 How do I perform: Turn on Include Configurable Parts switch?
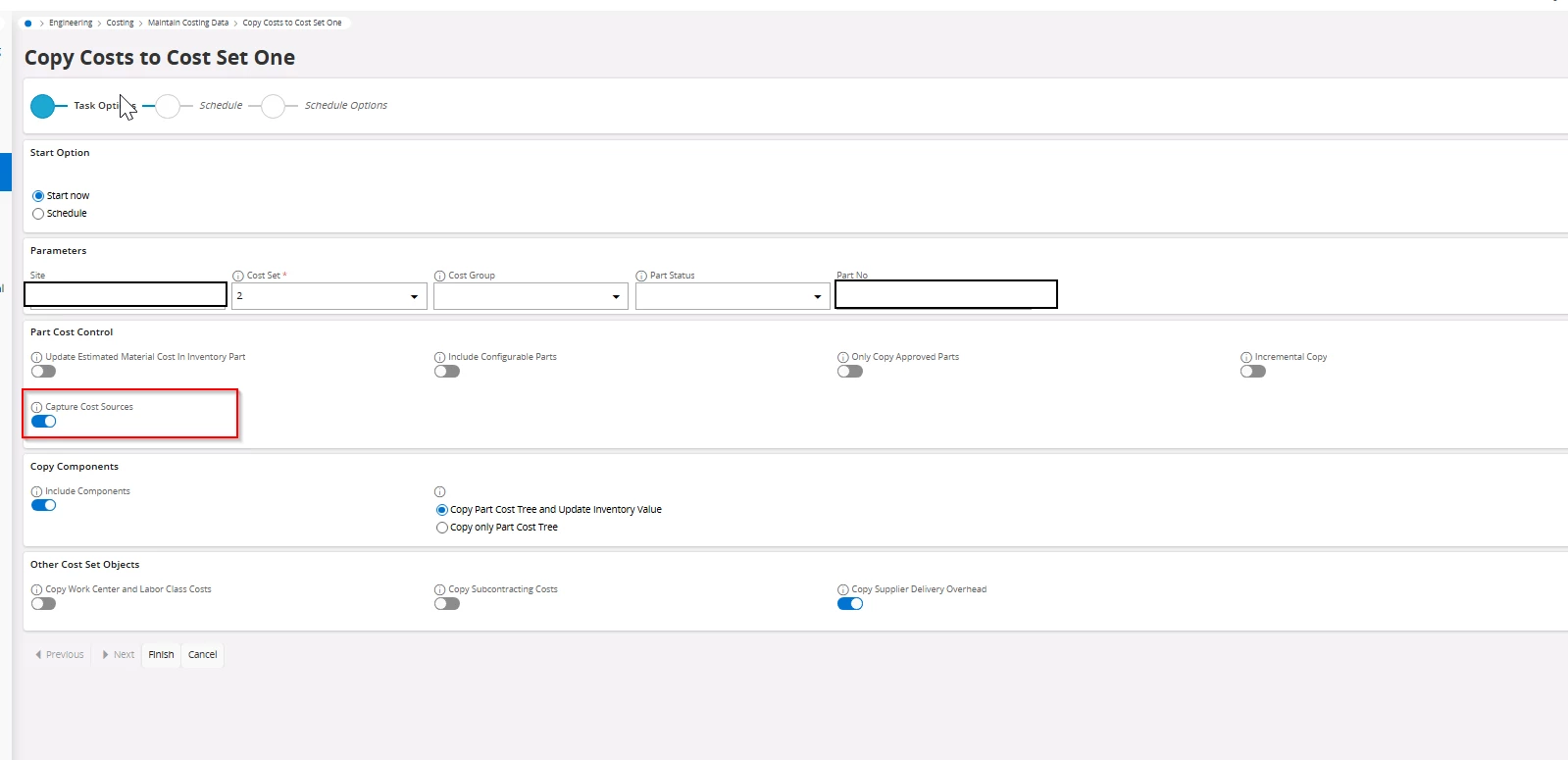click(447, 372)
